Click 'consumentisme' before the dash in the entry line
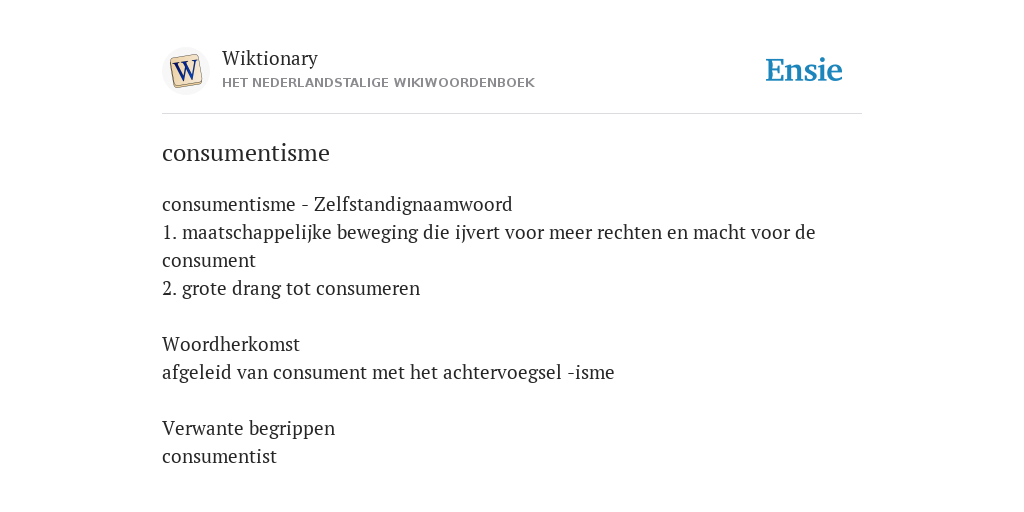This screenshot has height=512, width=1024. [229, 204]
